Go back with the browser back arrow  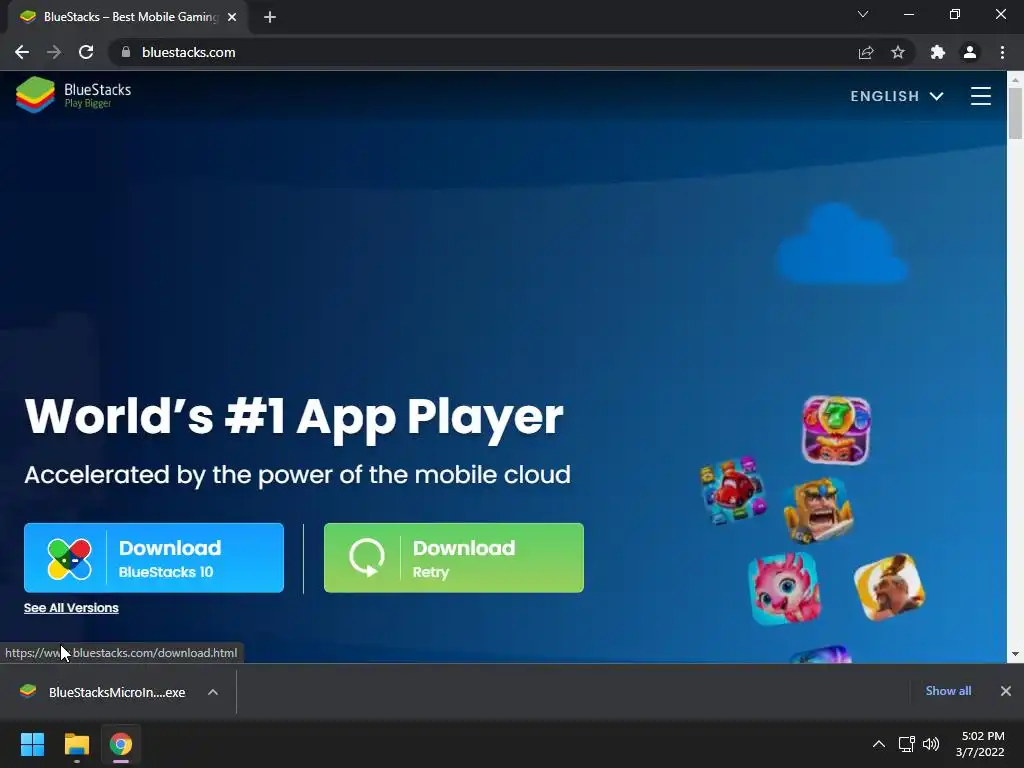pos(22,52)
